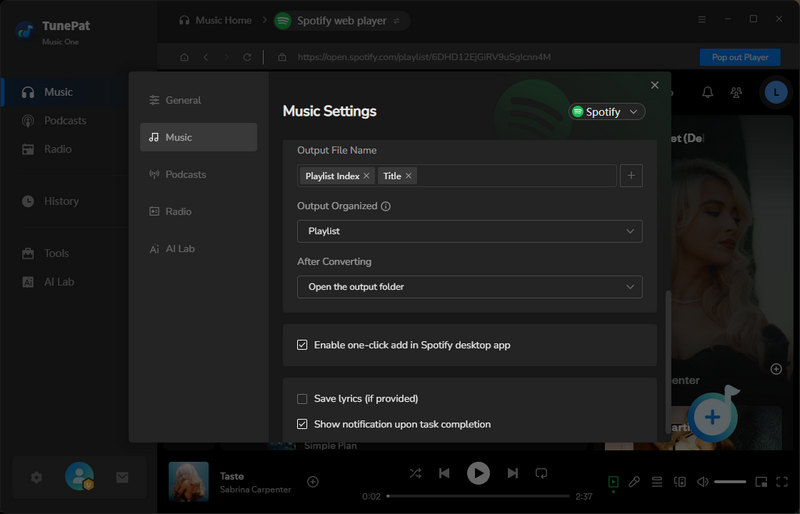Screen dimensions: 800x514
Task: Close the Music Settings dialog
Action: coord(655,85)
